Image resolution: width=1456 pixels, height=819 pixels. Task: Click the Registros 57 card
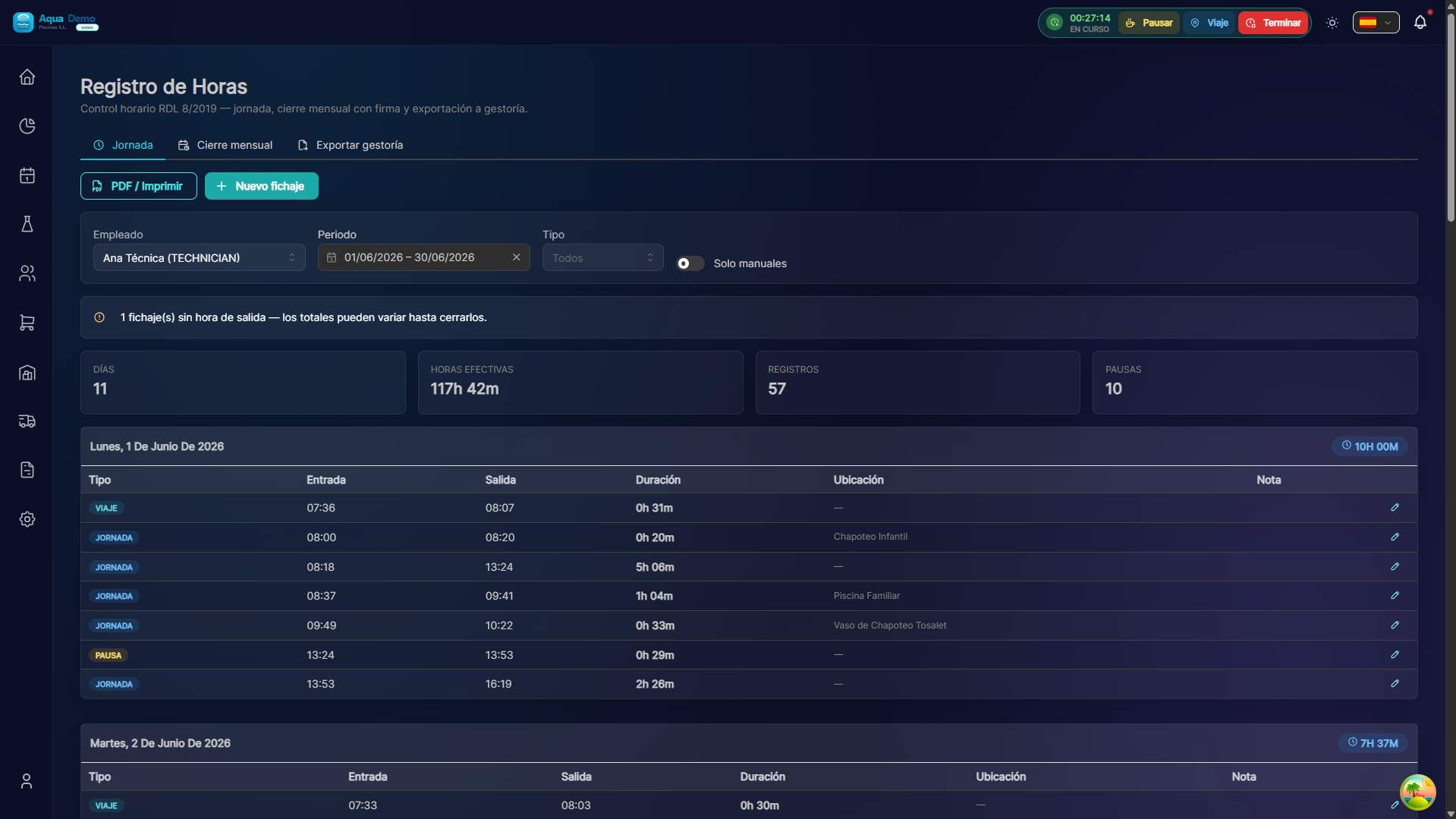(918, 383)
